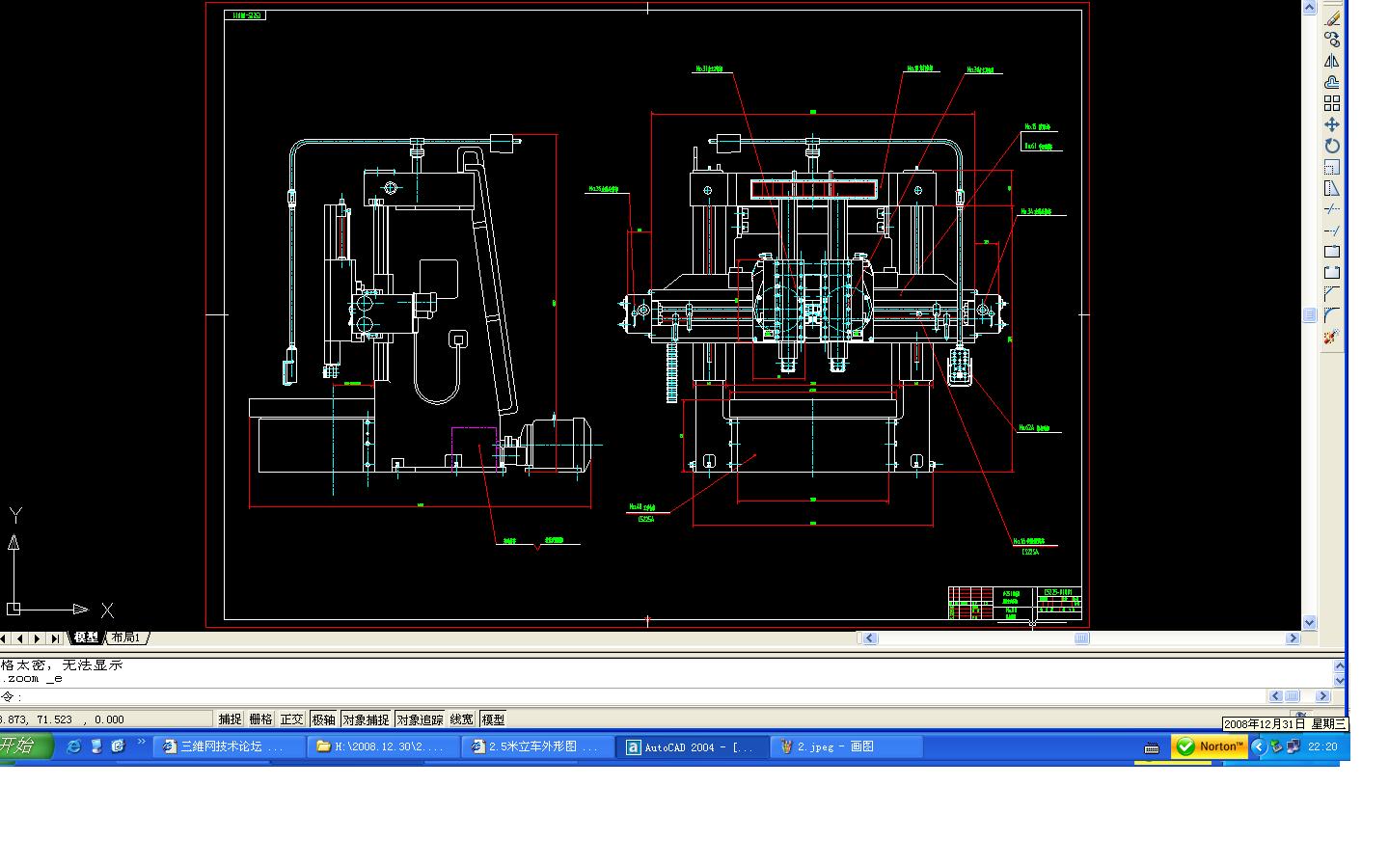1389x868 pixels.
Task: Go to first layout tab arrow
Action: [4, 638]
